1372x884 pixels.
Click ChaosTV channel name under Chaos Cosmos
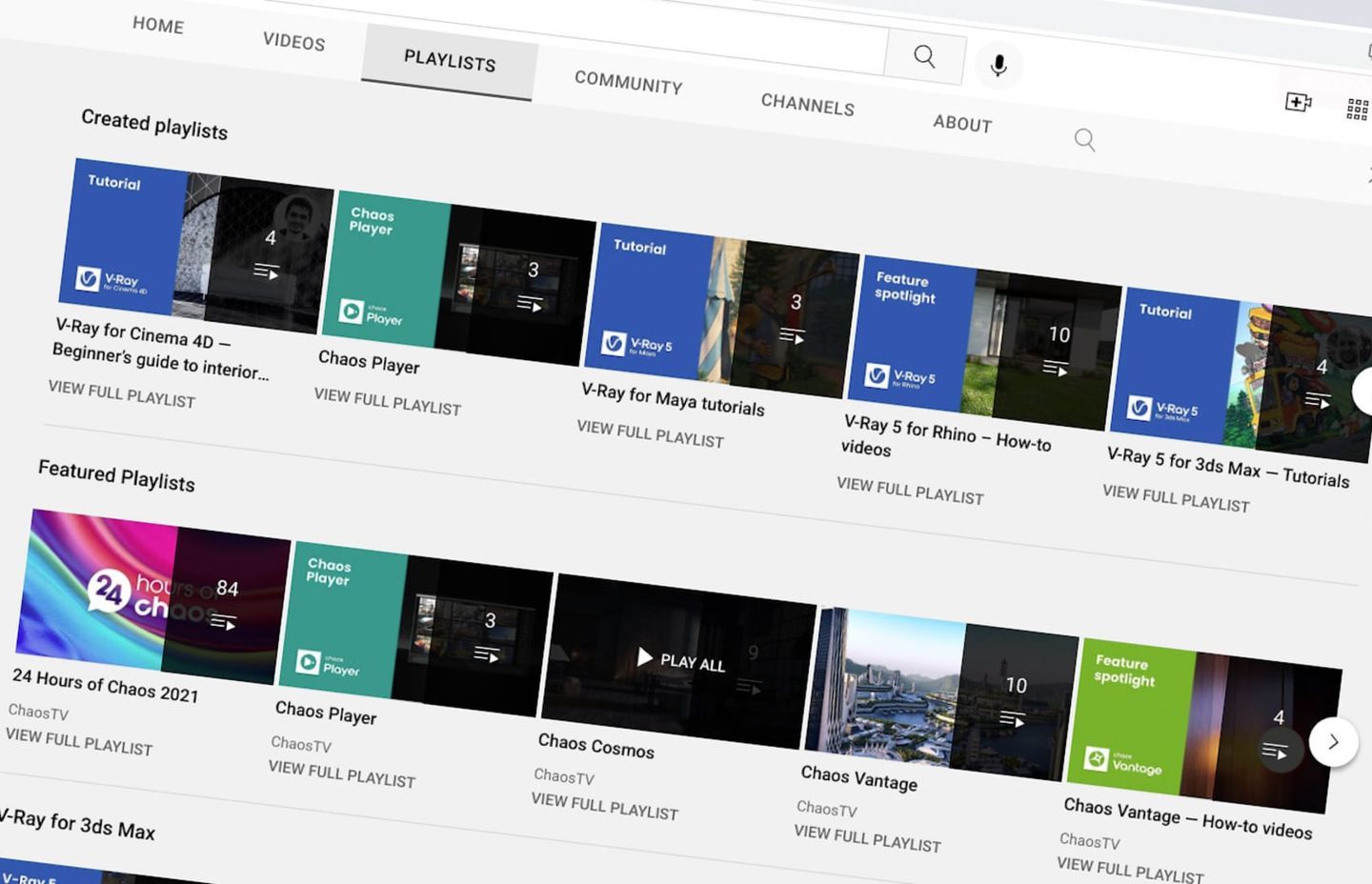click(564, 776)
